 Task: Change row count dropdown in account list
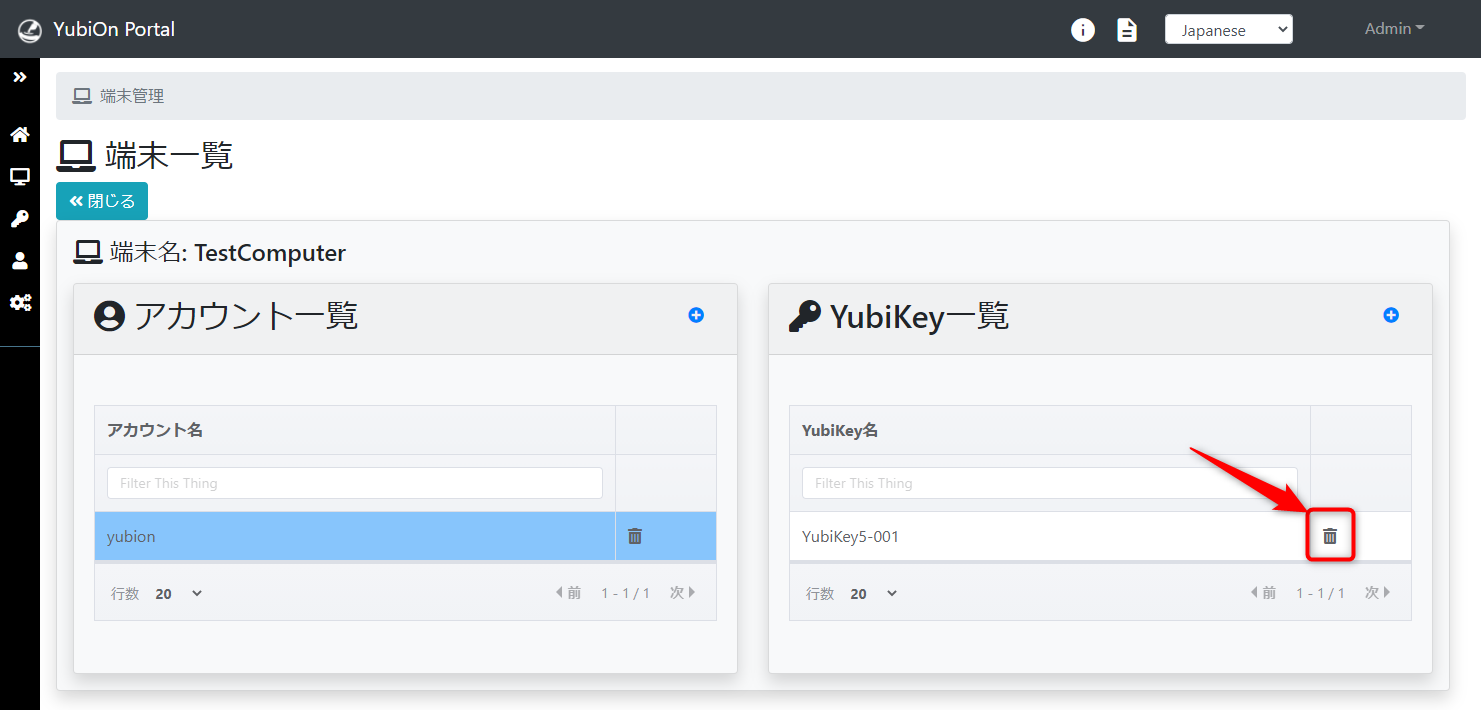tap(179, 594)
